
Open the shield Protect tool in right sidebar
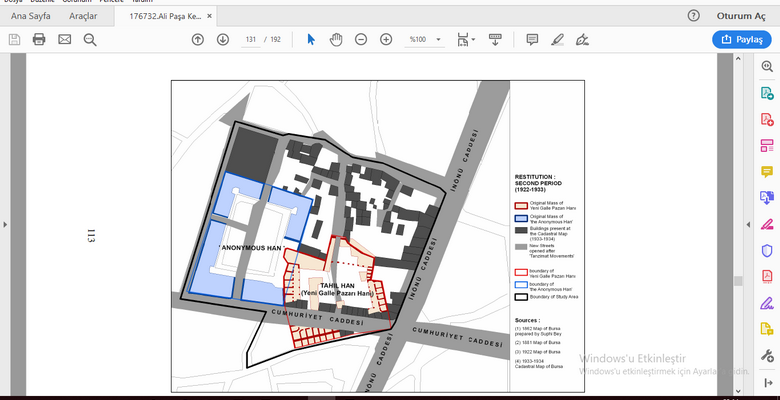pos(767,249)
